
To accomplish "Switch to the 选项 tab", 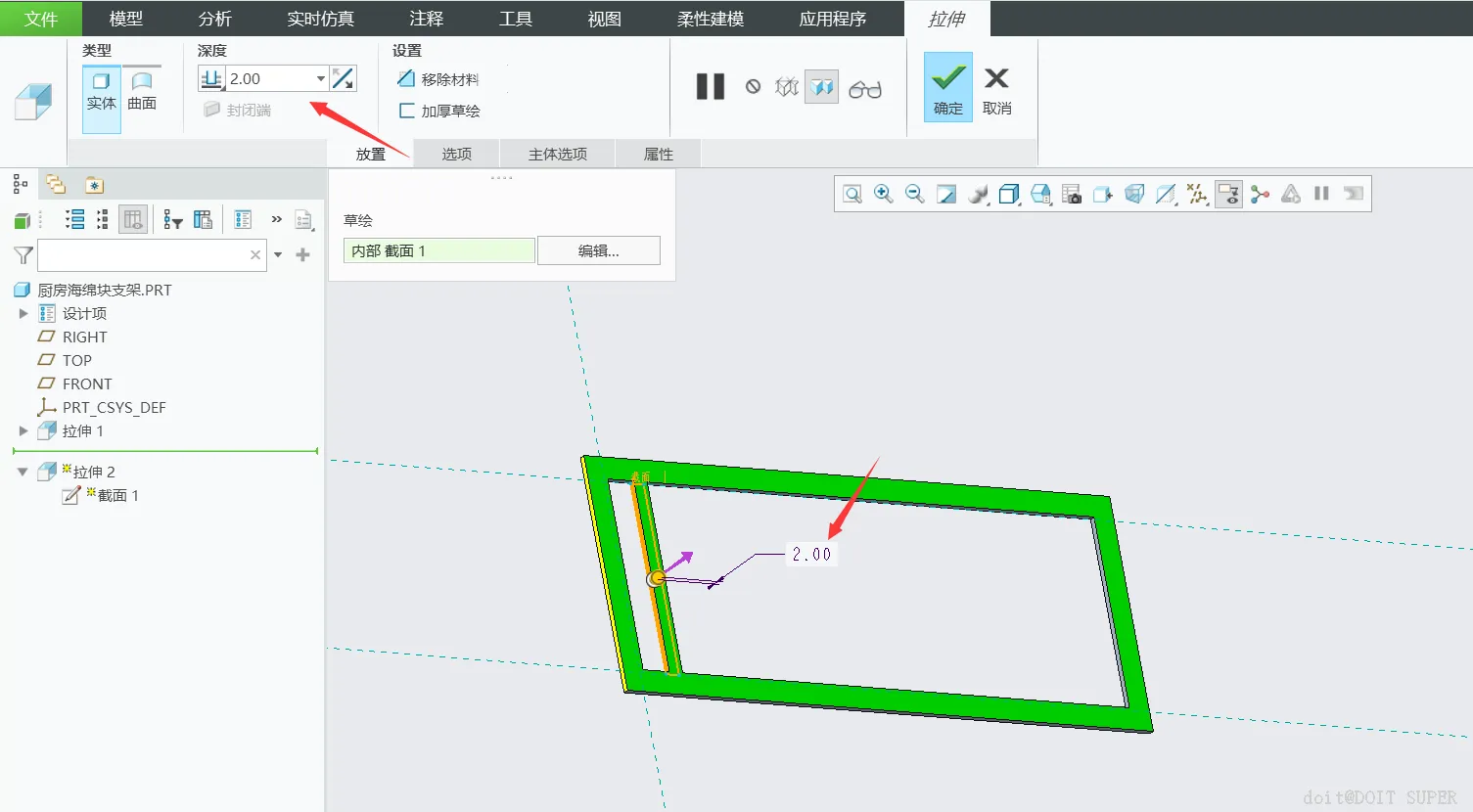I will [457, 154].
